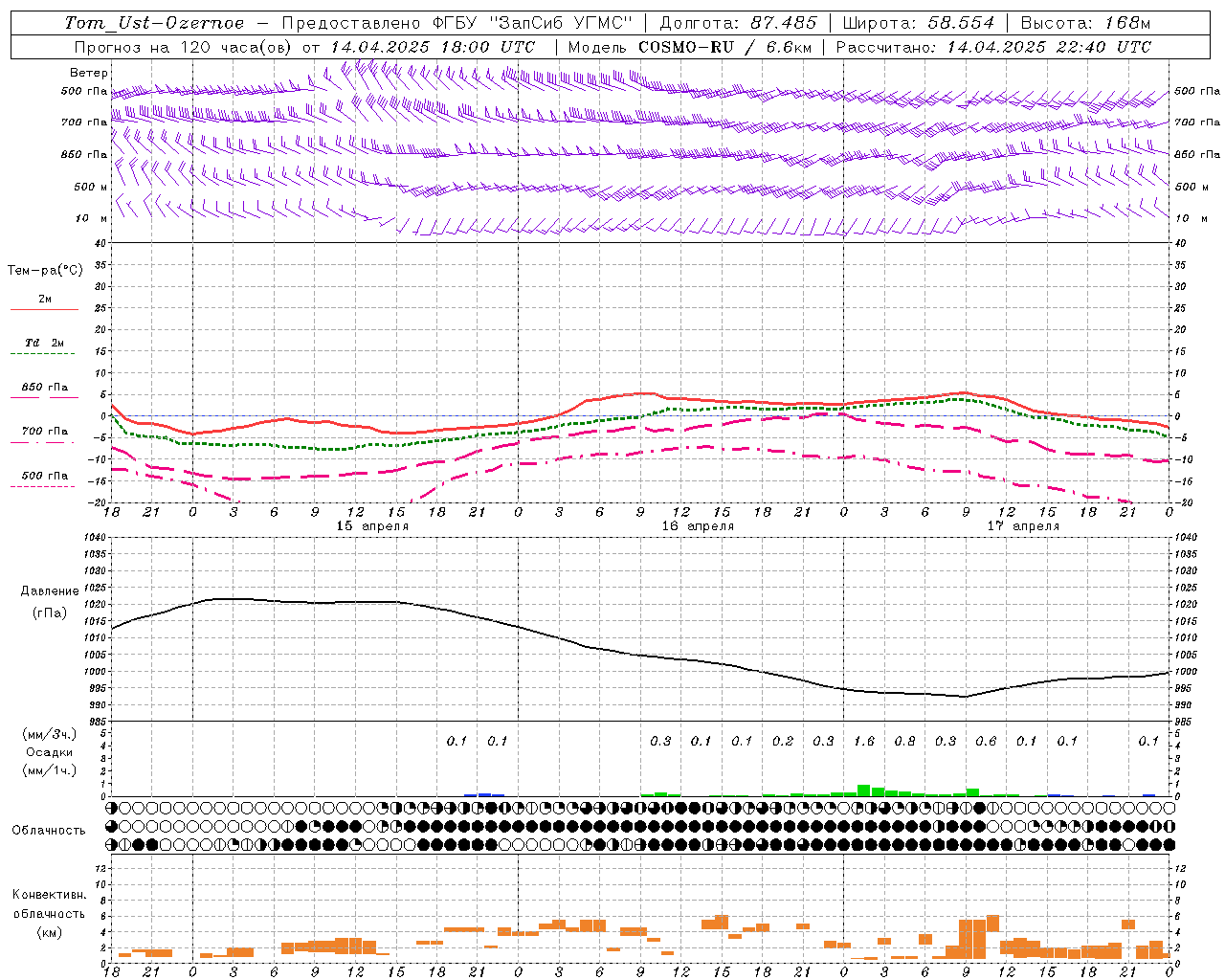Click the 2м temperature legend entry

pos(45,300)
